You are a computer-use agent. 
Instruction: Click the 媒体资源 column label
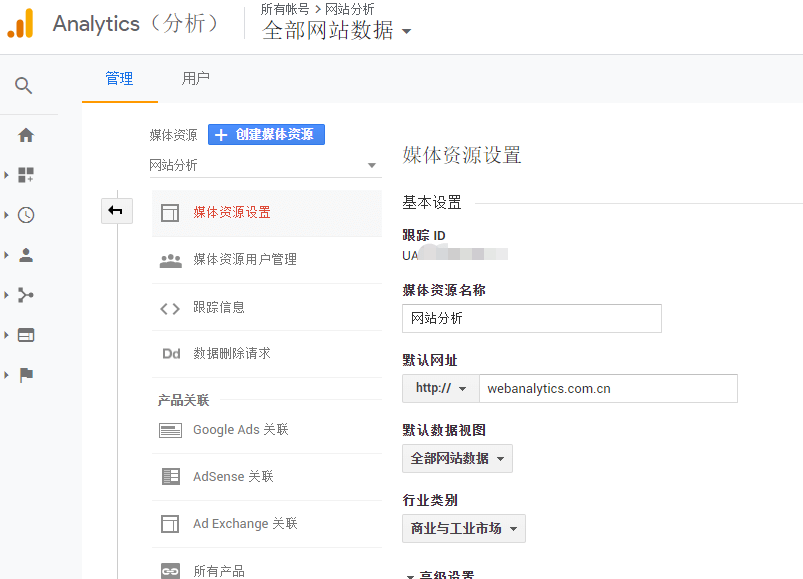click(173, 135)
